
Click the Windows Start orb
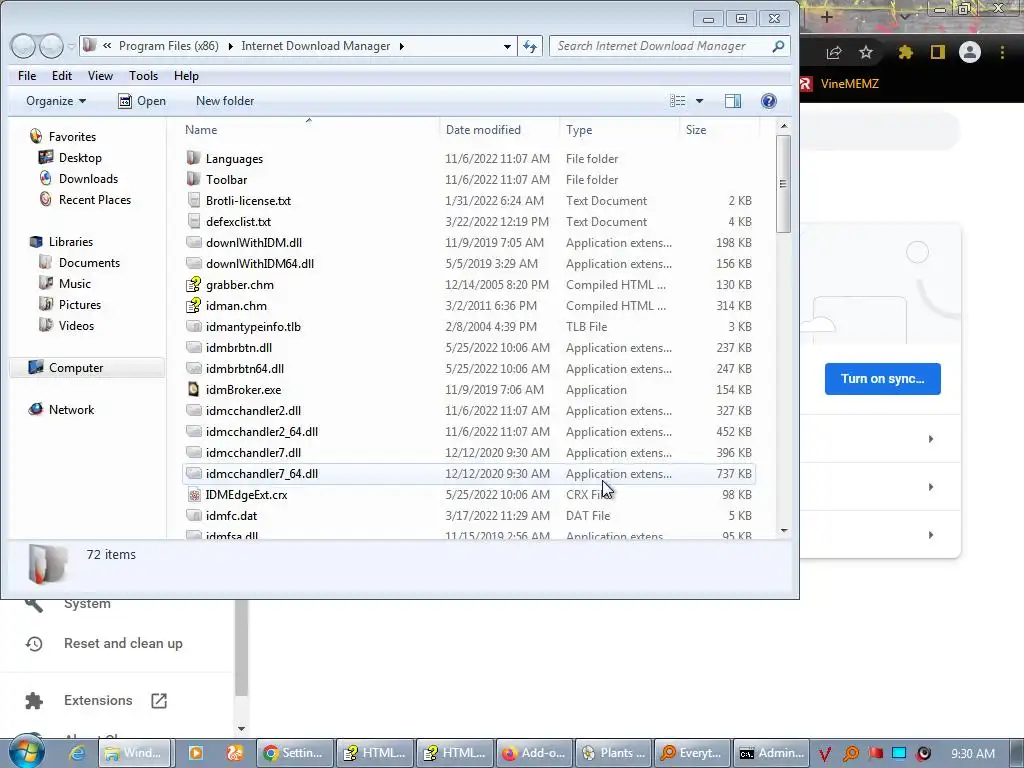point(26,752)
